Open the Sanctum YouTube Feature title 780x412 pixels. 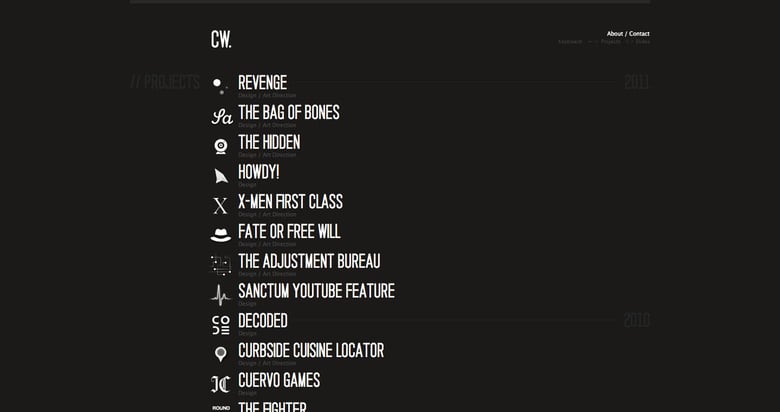pyautogui.click(x=316, y=291)
